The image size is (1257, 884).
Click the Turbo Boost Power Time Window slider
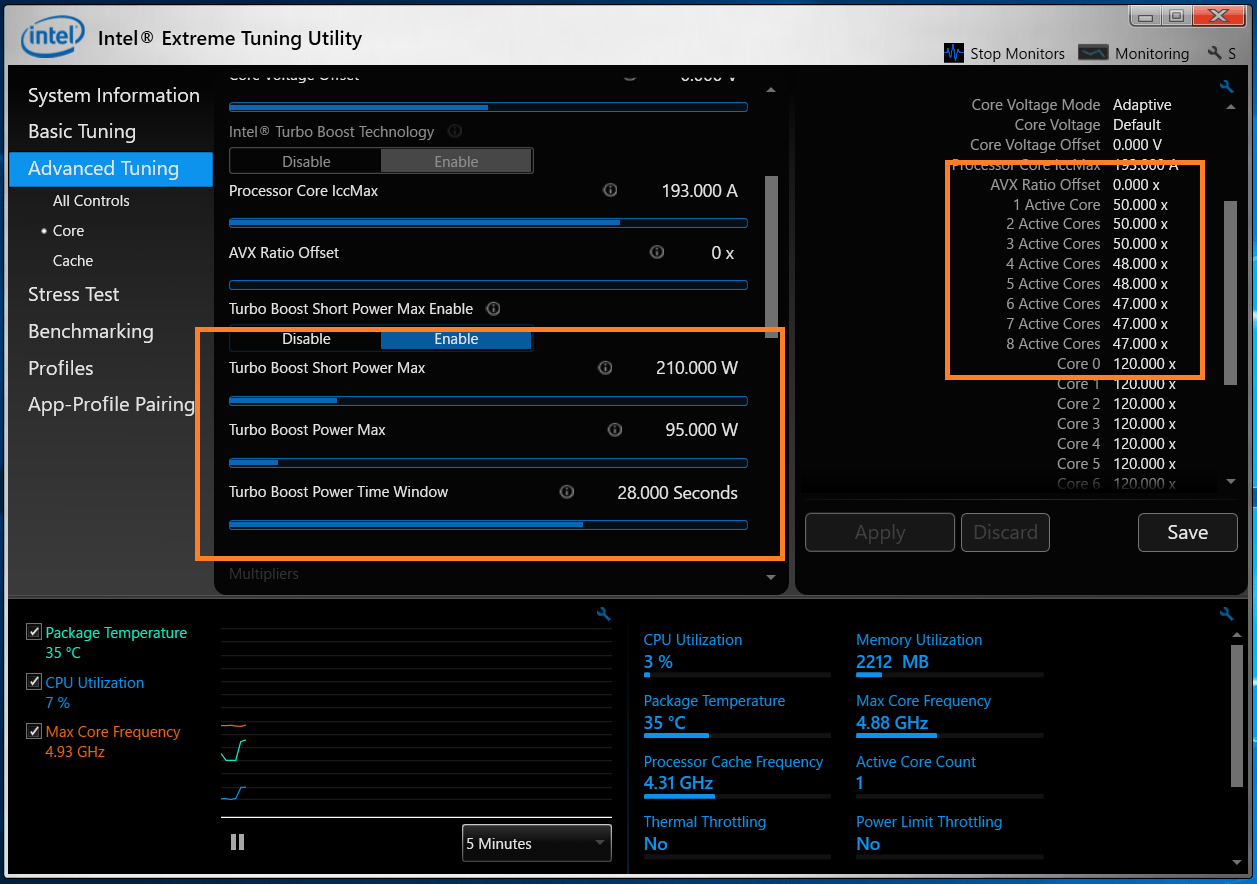[x=488, y=525]
